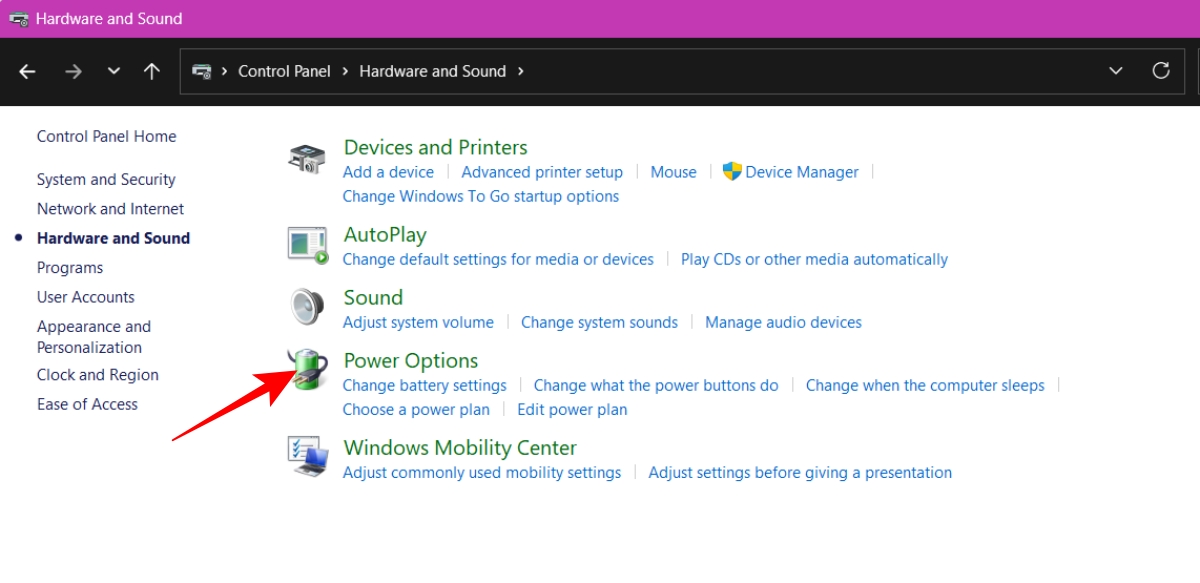Open the User Accounts category
1200x583 pixels.
pos(86,297)
